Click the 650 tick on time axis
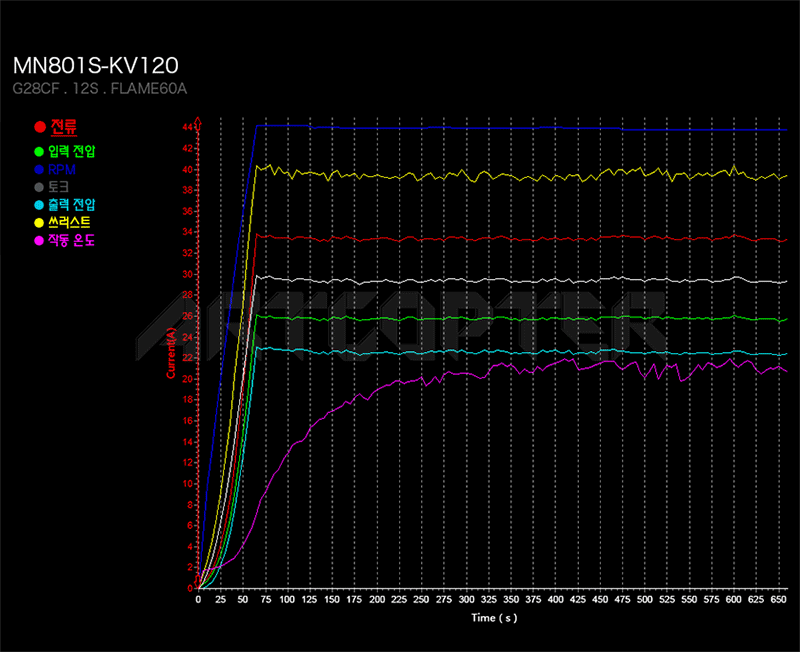The width and height of the screenshot is (800, 652). pos(778,599)
